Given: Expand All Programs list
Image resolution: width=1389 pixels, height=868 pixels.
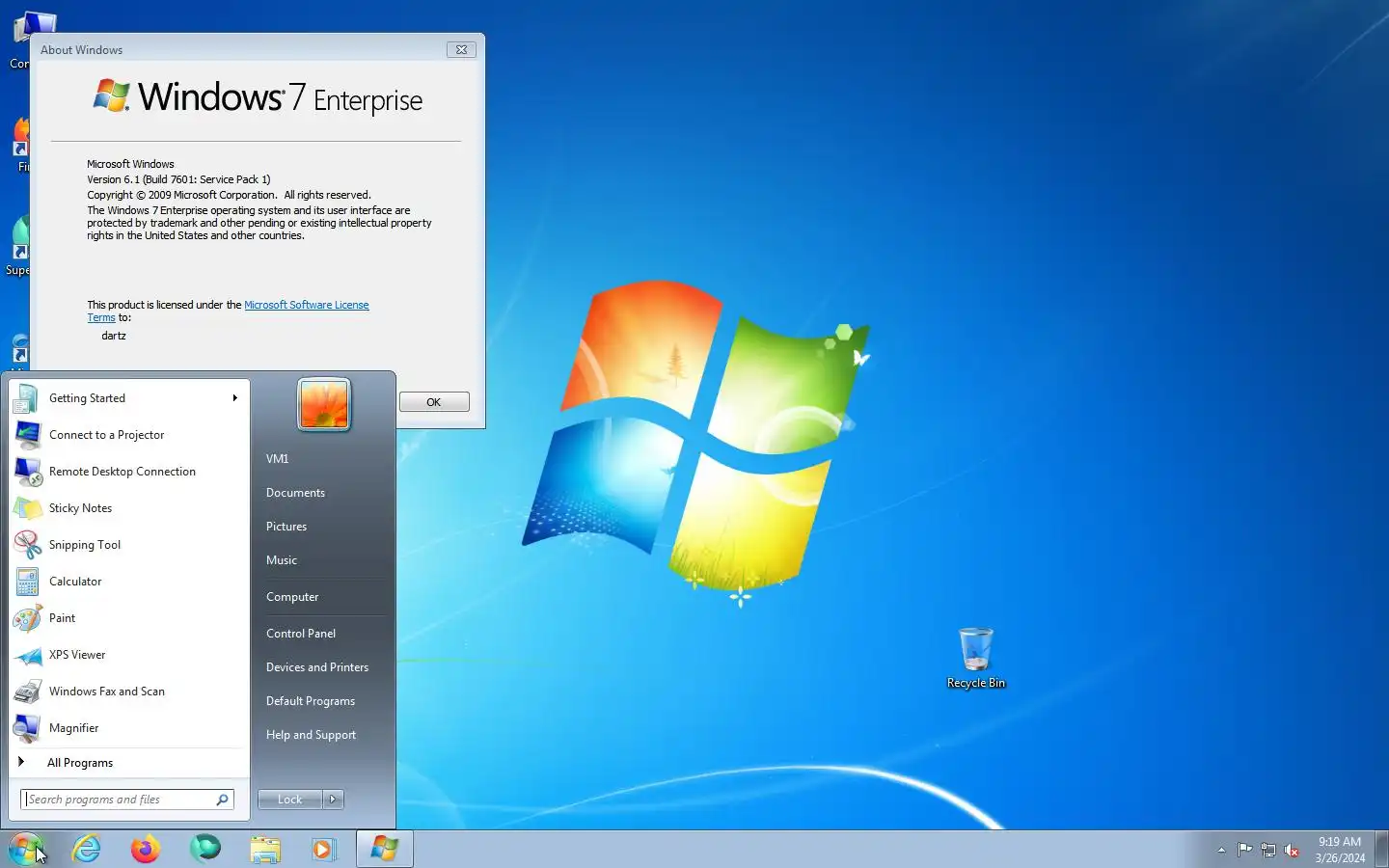Looking at the screenshot, I should 129,763.
